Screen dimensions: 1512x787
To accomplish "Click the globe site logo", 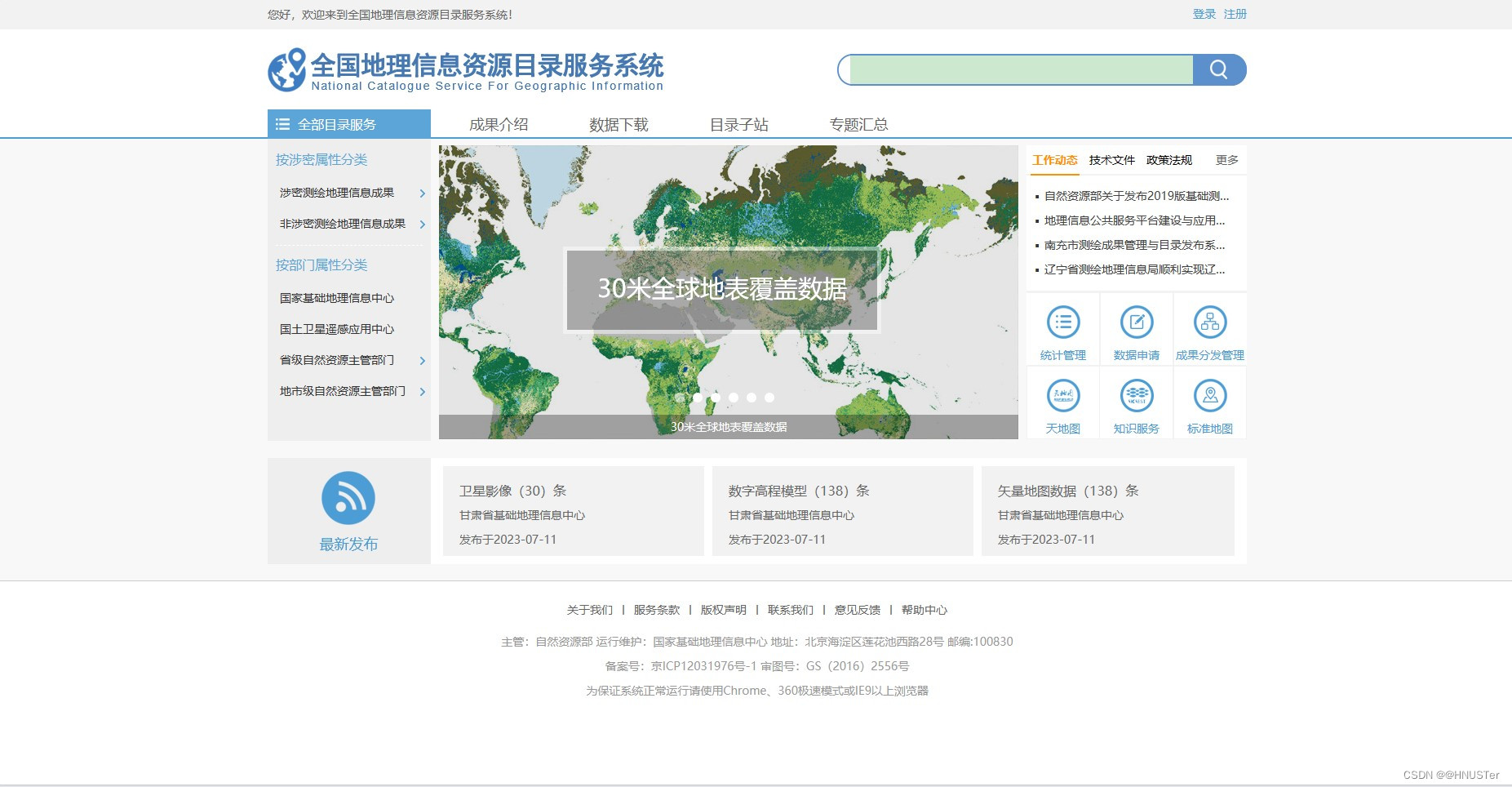I will pos(287,69).
